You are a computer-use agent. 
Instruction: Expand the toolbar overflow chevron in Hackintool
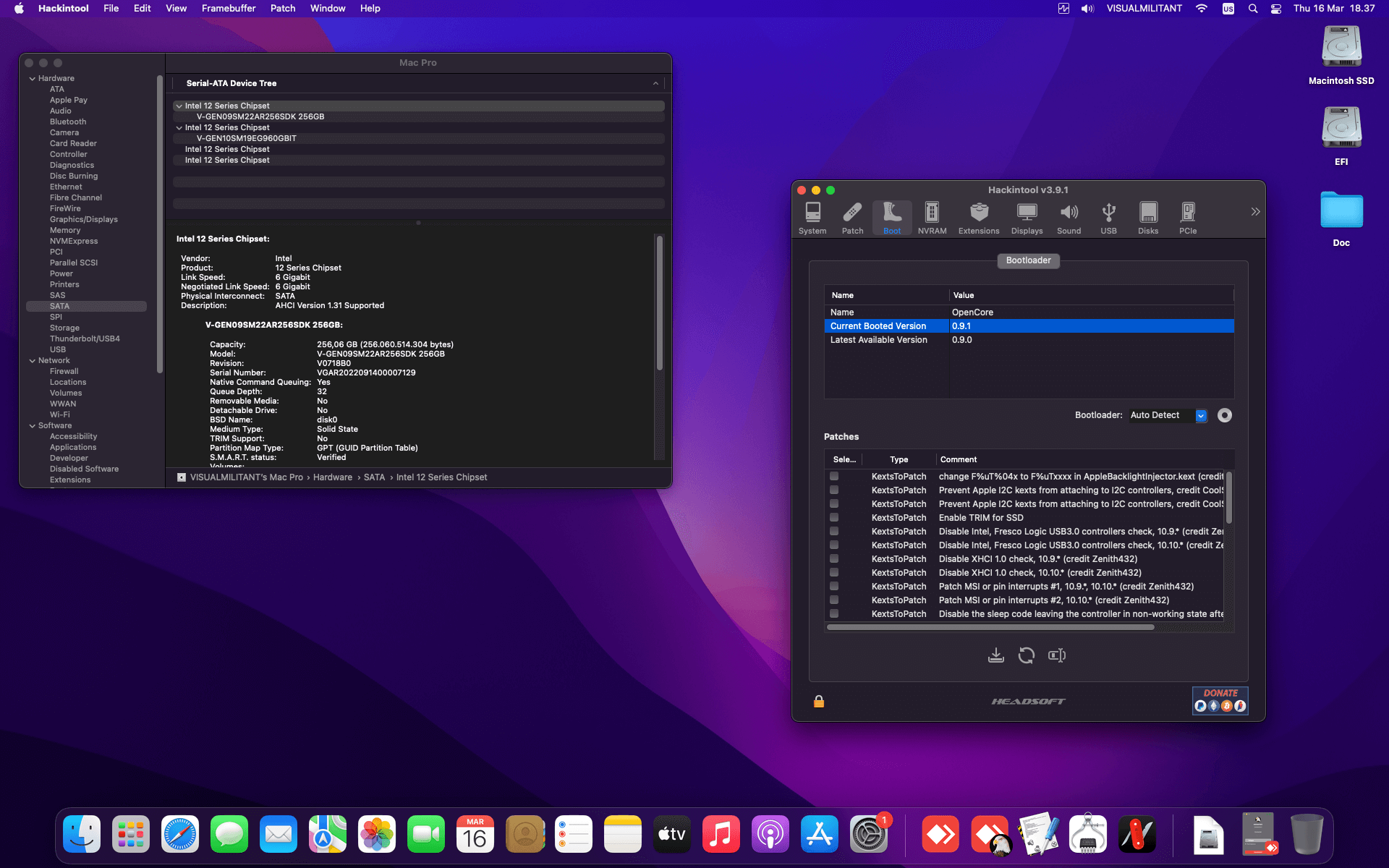pos(1255,212)
